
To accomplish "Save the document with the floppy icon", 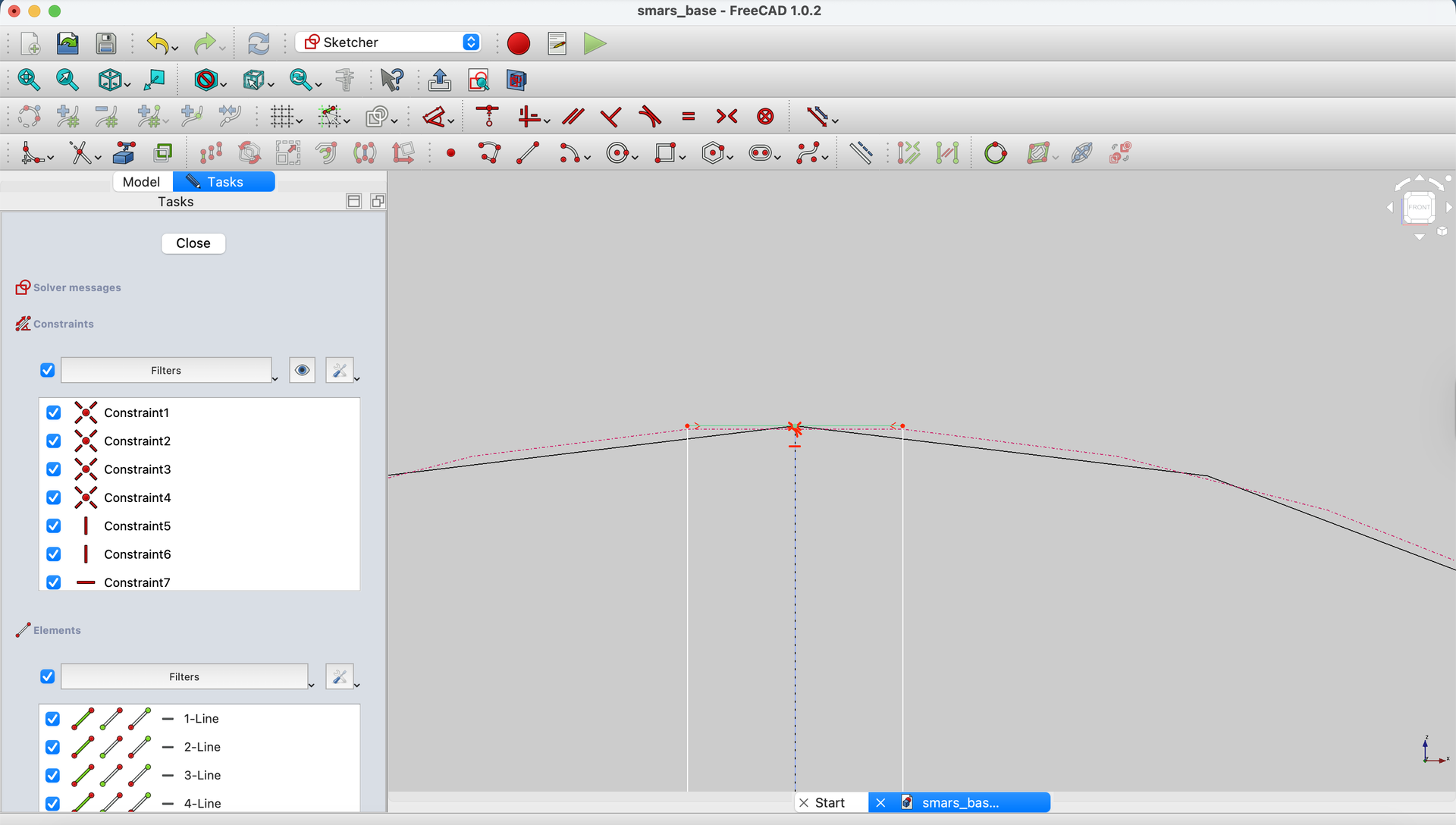I will (x=105, y=43).
